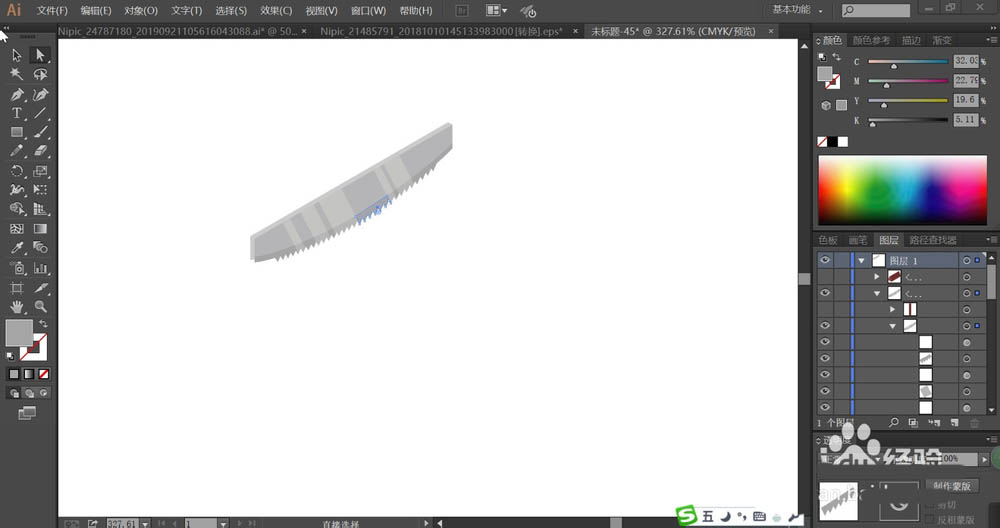Open the Color panel flyout menu
This screenshot has height=528, width=1000.
pyautogui.click(x=992, y=40)
